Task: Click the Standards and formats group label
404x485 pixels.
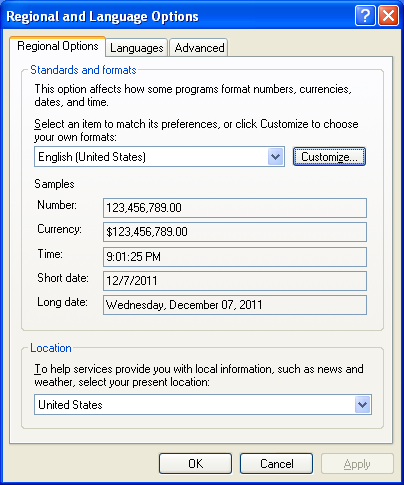Action: coord(83,70)
